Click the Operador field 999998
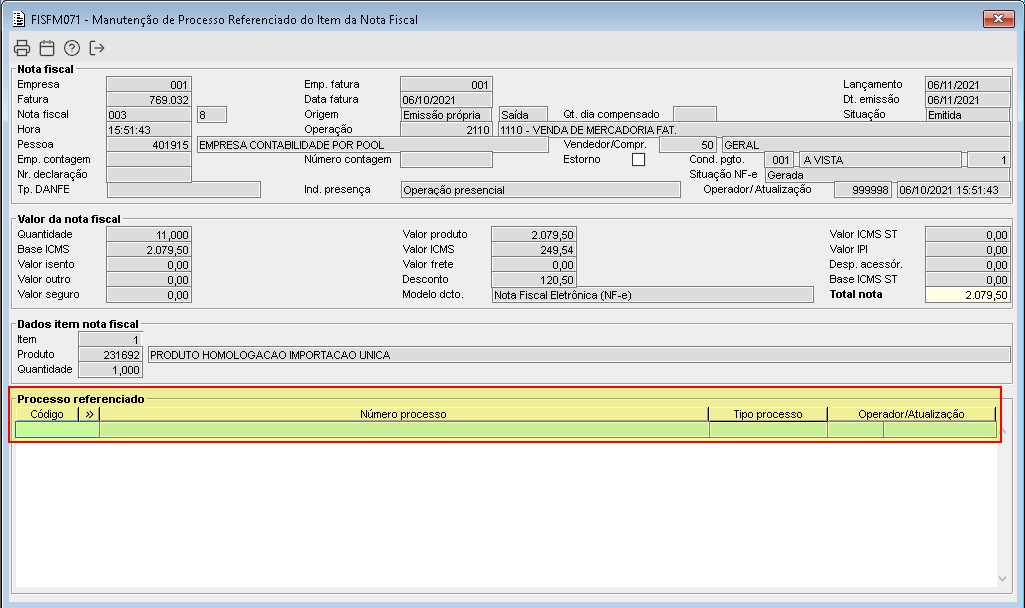 862,190
